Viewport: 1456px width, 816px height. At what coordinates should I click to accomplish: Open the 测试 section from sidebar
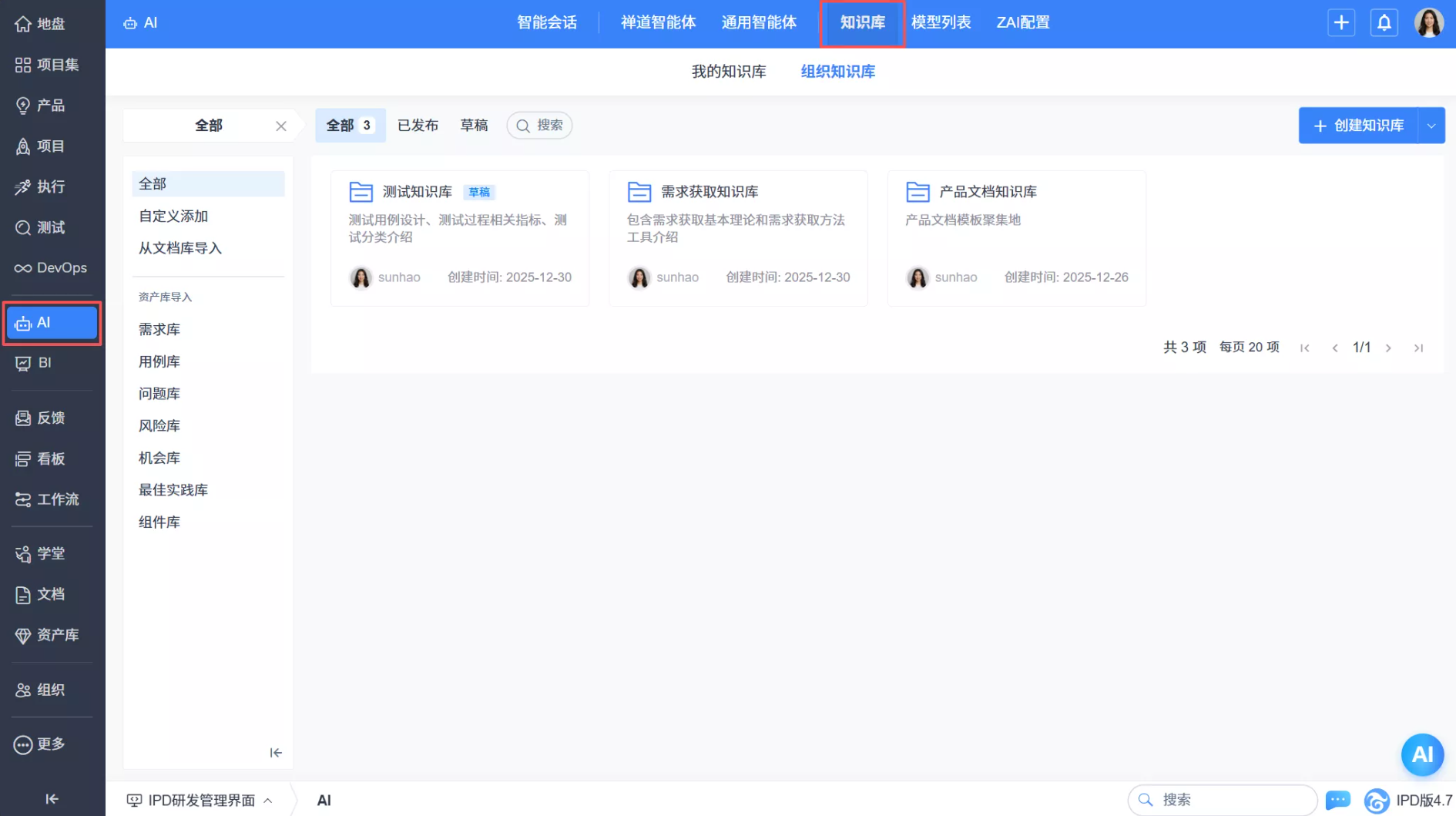(x=23, y=227)
